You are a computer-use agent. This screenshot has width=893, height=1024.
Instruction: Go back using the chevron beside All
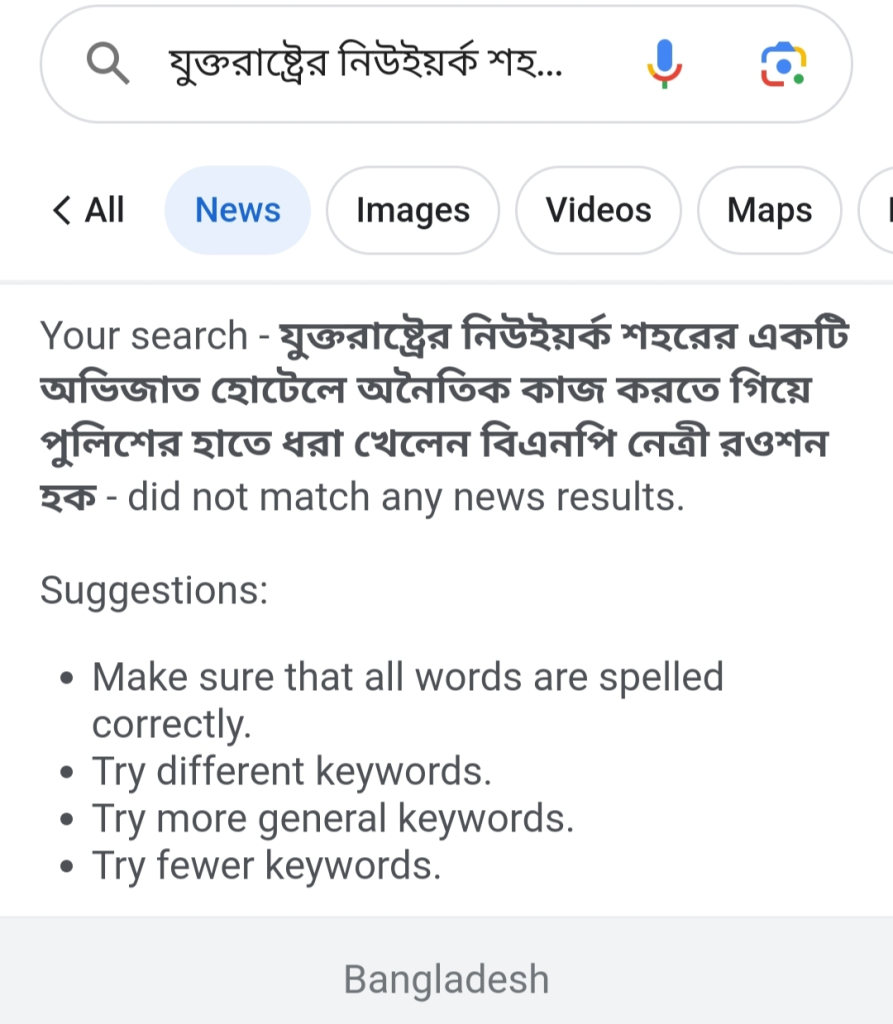61,210
